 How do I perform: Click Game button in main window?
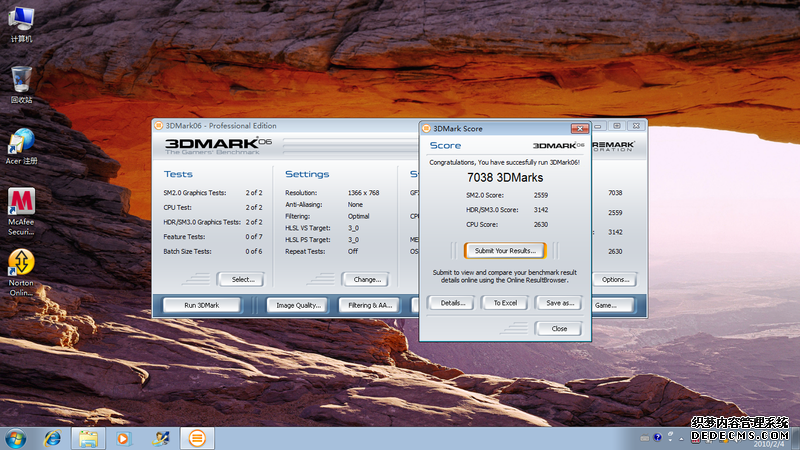[x=613, y=305]
